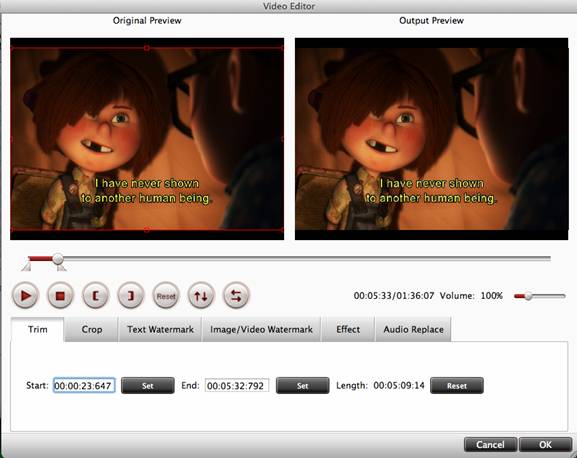Cancel the video editor dialog
This screenshot has width=577, height=458.
point(490,445)
